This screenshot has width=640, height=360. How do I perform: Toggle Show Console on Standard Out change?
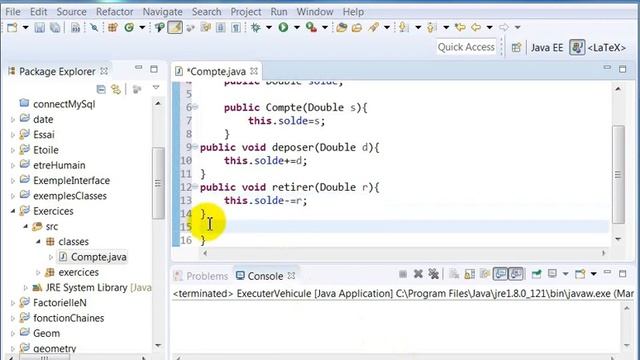pyautogui.click(x=500, y=274)
